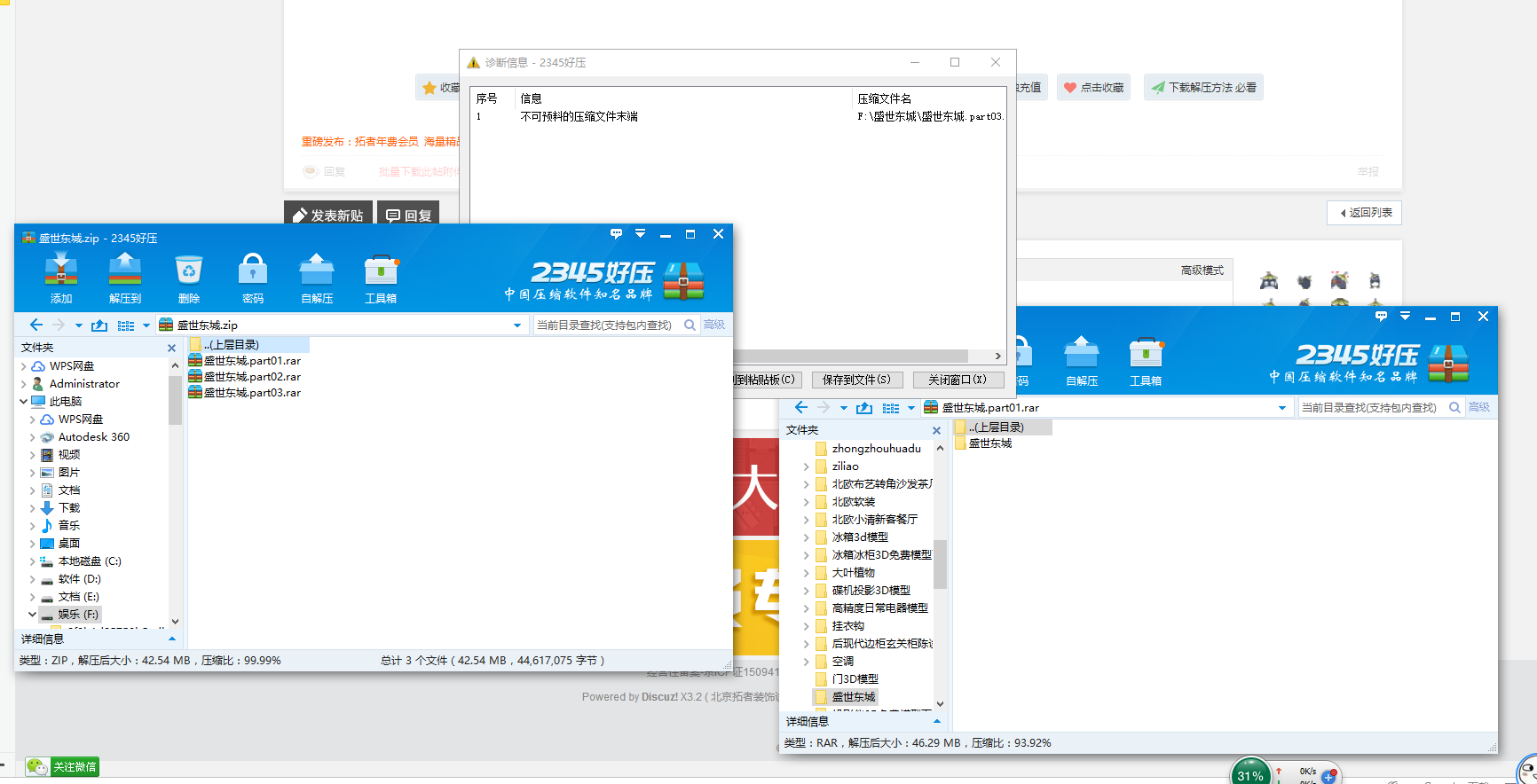Click the 回复 button beside 发表新贴

coord(408,215)
